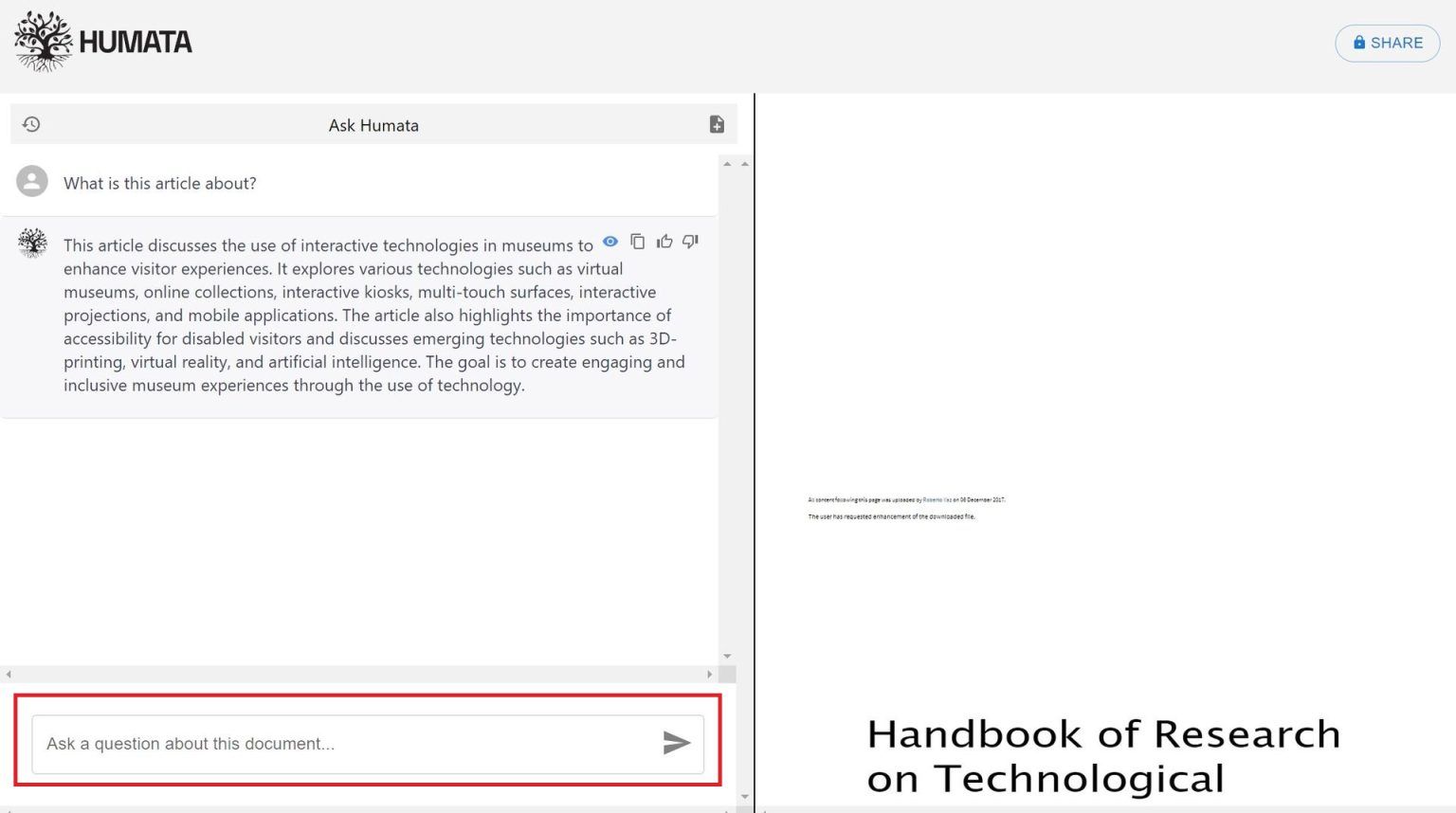The height and width of the screenshot is (813, 1456).
Task: Toggle the eye icon to show sources
Action: coord(610,242)
